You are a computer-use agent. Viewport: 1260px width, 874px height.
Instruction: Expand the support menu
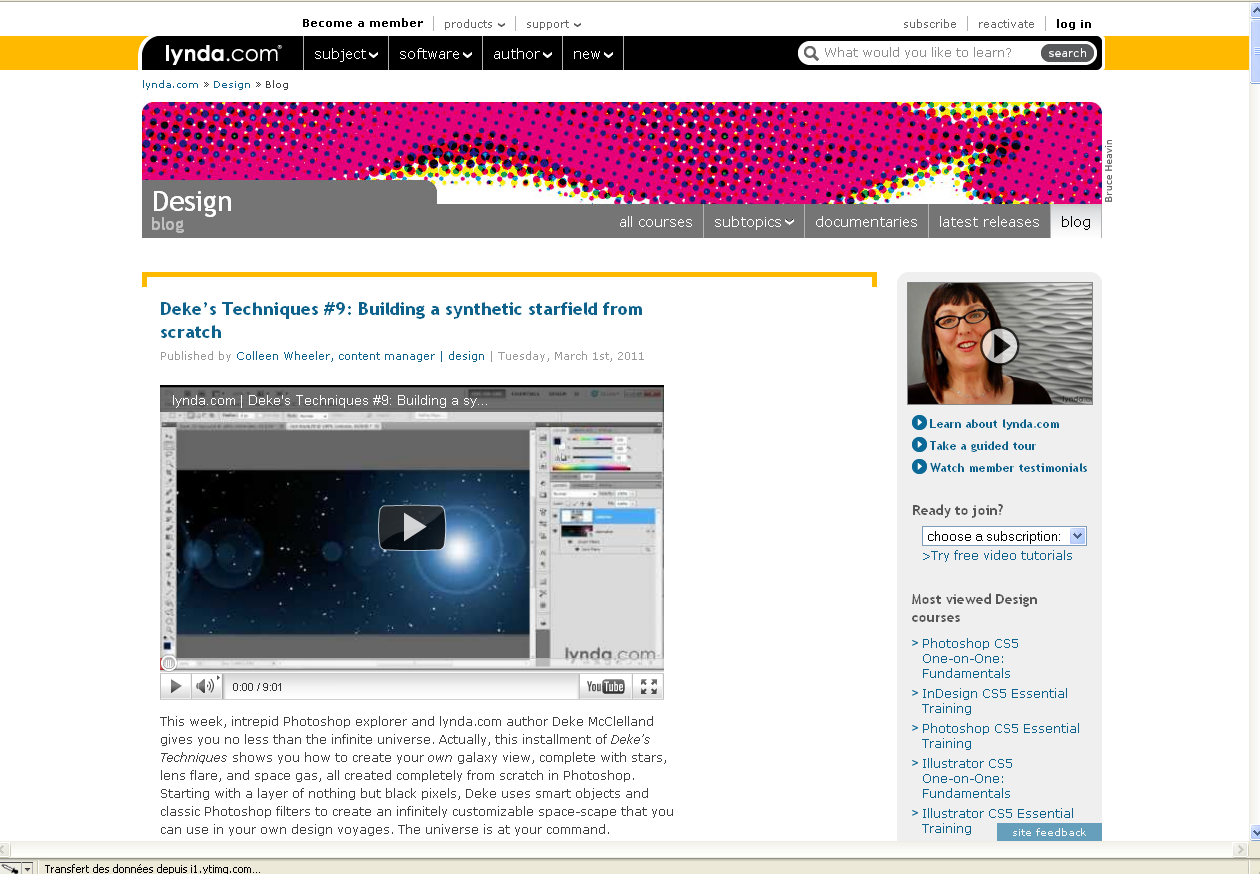pyautogui.click(x=554, y=24)
